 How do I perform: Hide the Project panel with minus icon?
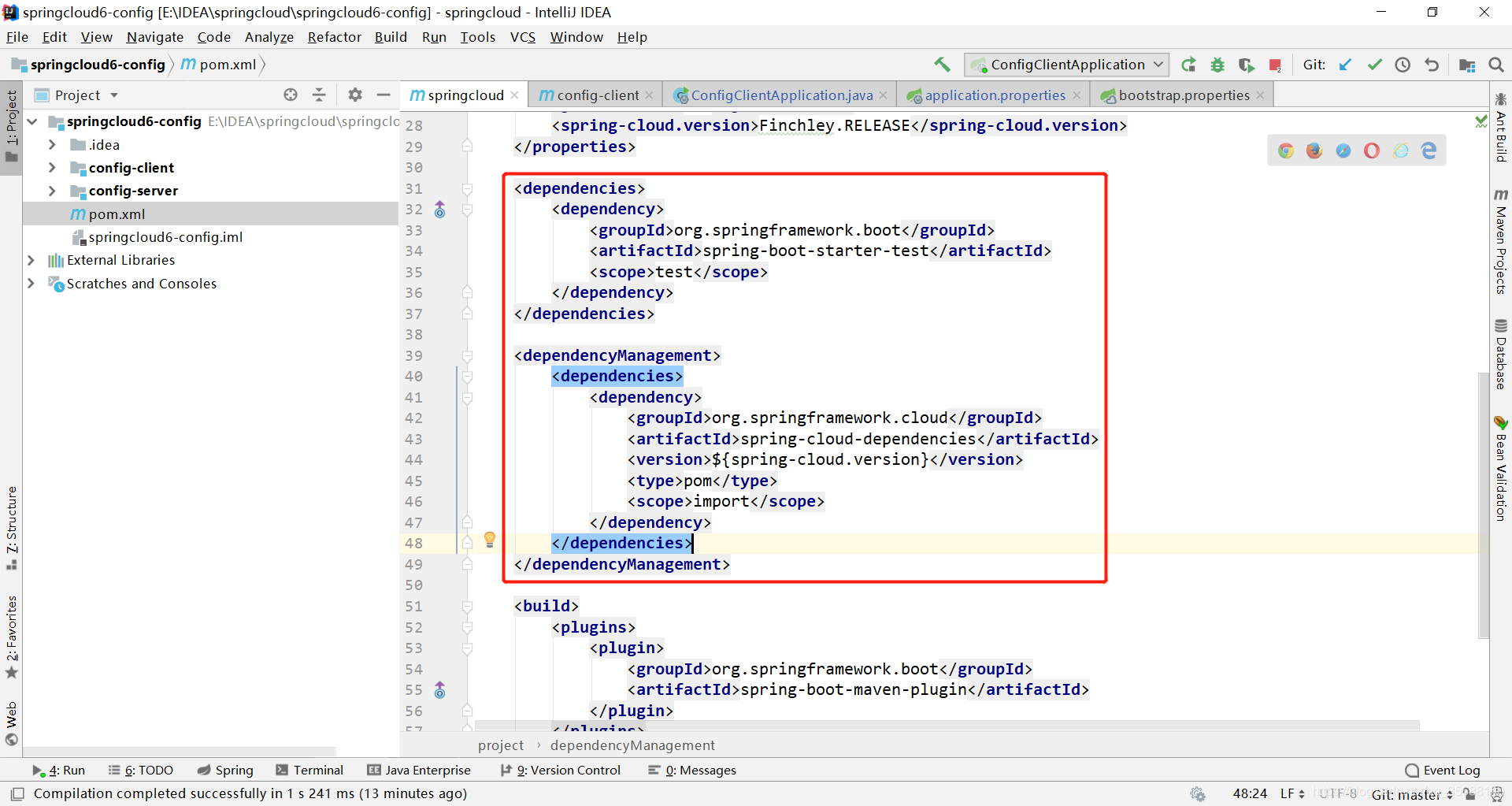click(384, 95)
